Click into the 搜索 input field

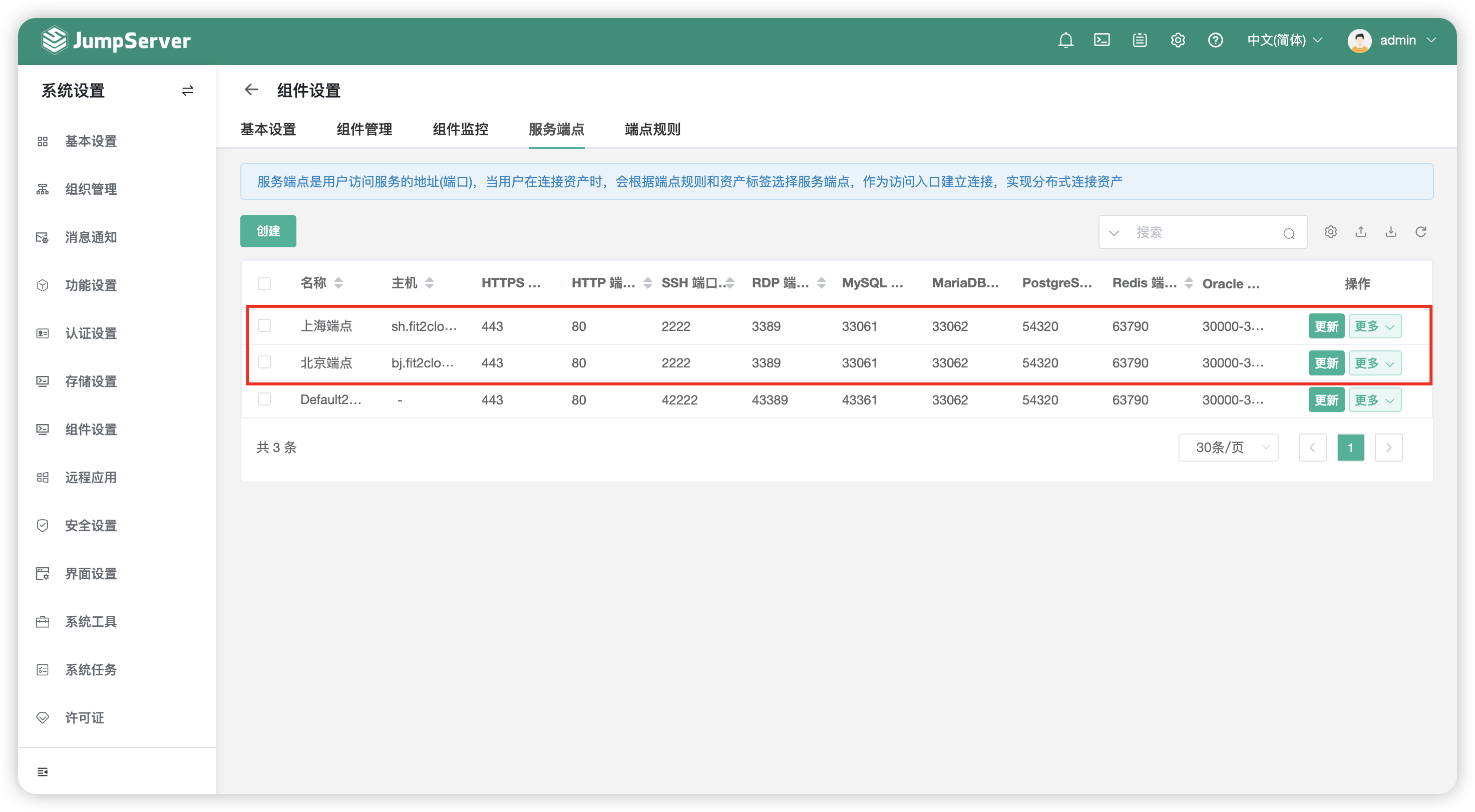tap(1203, 232)
